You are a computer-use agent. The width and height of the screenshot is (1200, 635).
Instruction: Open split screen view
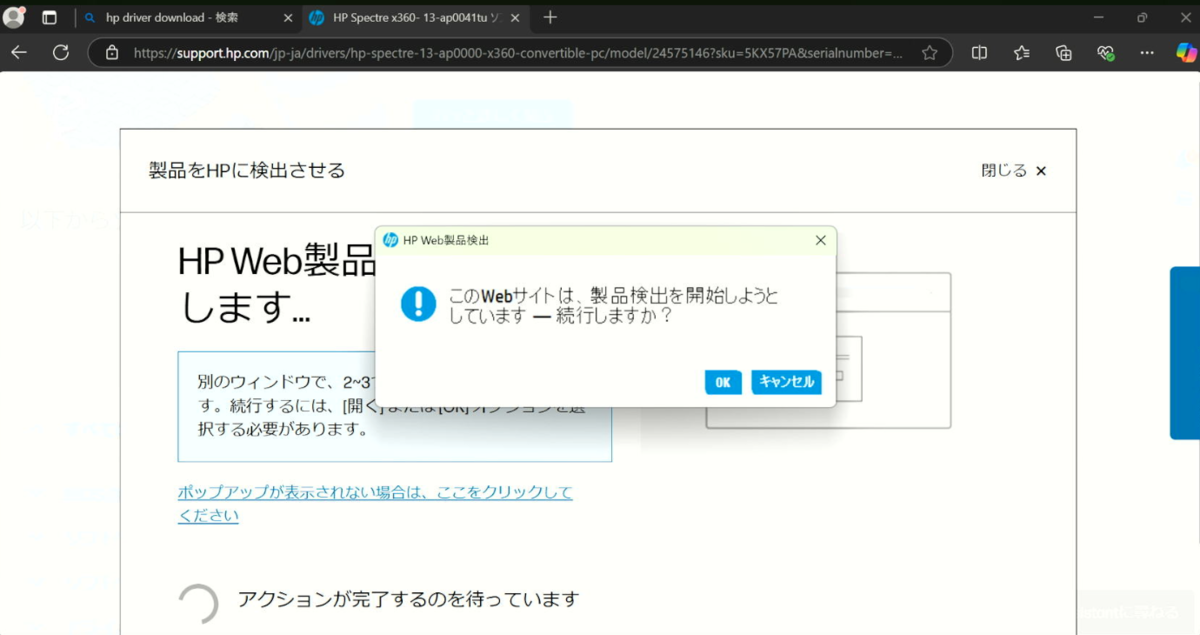(980, 53)
